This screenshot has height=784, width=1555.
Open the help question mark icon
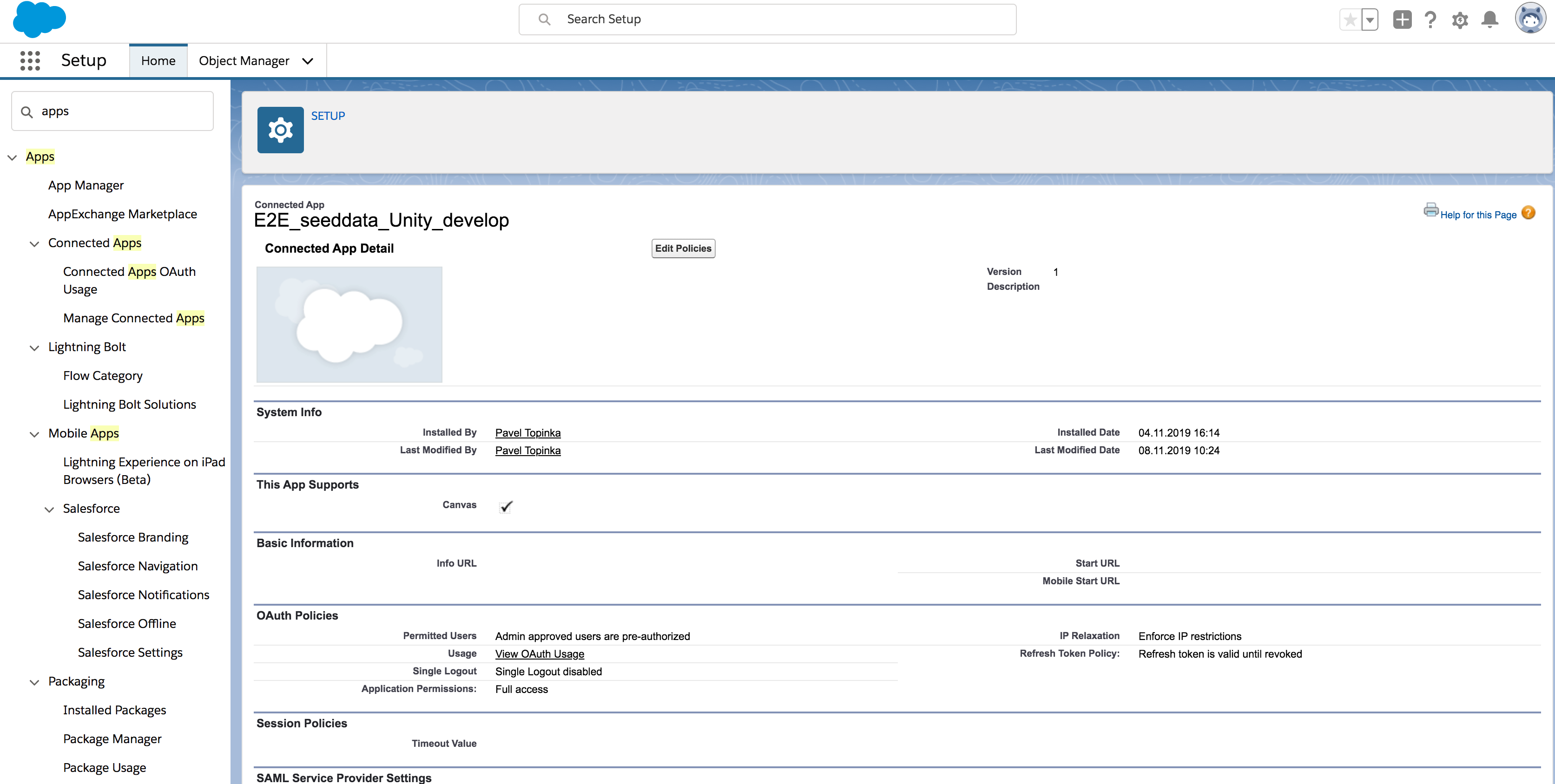(1430, 20)
